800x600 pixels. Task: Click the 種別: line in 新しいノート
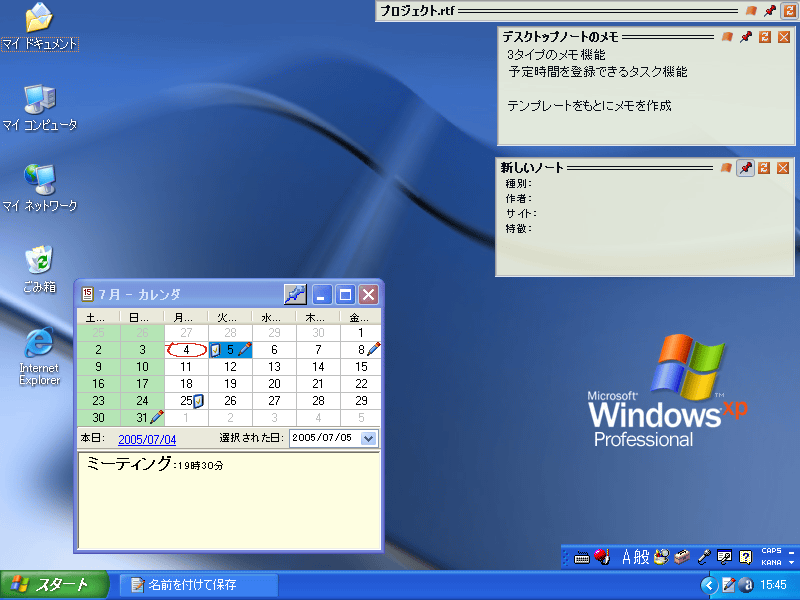click(x=518, y=183)
